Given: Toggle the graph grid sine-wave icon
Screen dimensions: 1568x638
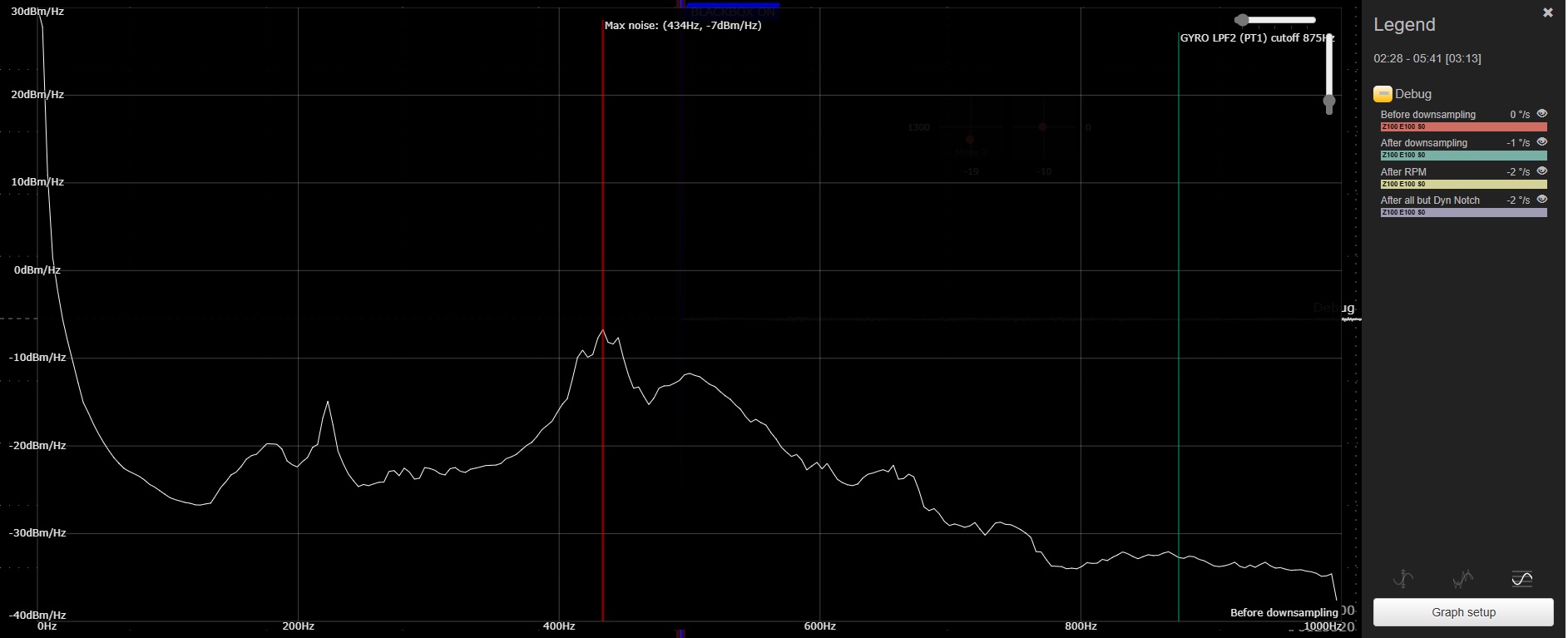Looking at the screenshot, I should pyautogui.click(x=1521, y=579).
